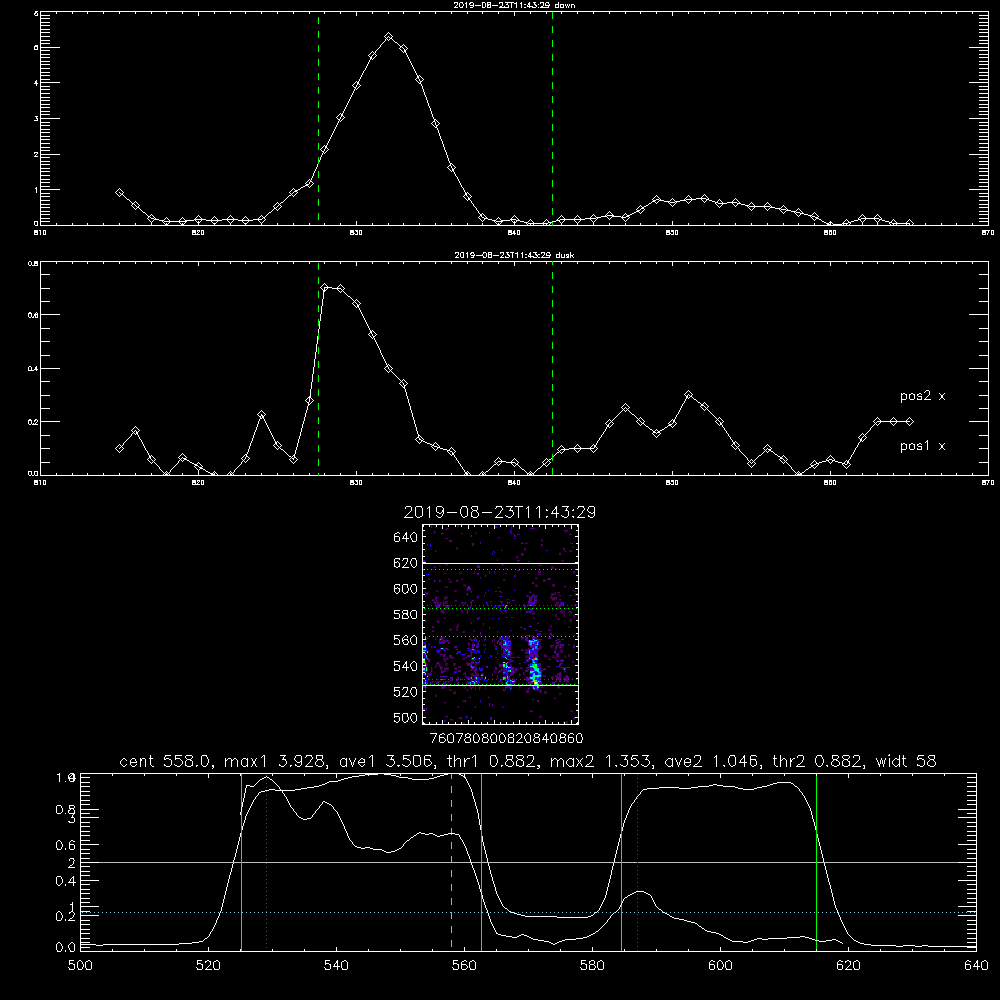Click the final diamond marker of the dusk curve
This screenshot has height=1000, width=1000.
pyautogui.click(x=909, y=422)
